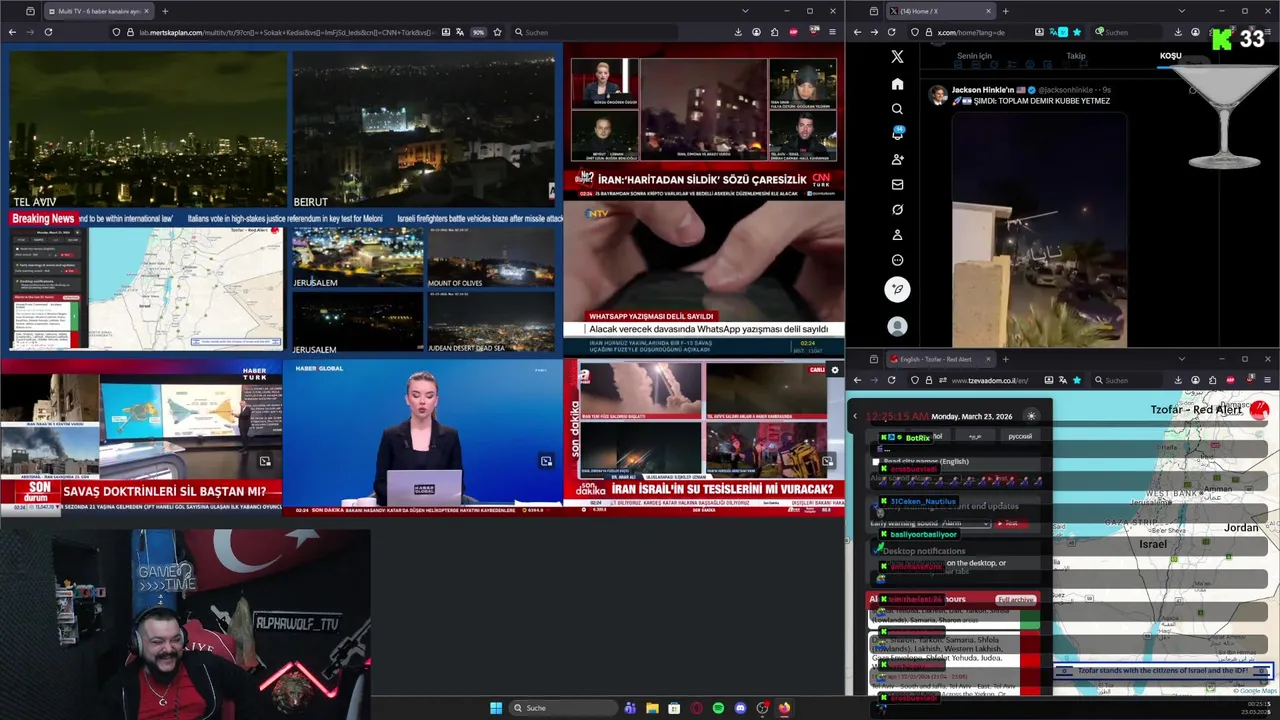Viewport: 1280px width, 720px height.
Task: Open the X follow people icon
Action: 897,159
